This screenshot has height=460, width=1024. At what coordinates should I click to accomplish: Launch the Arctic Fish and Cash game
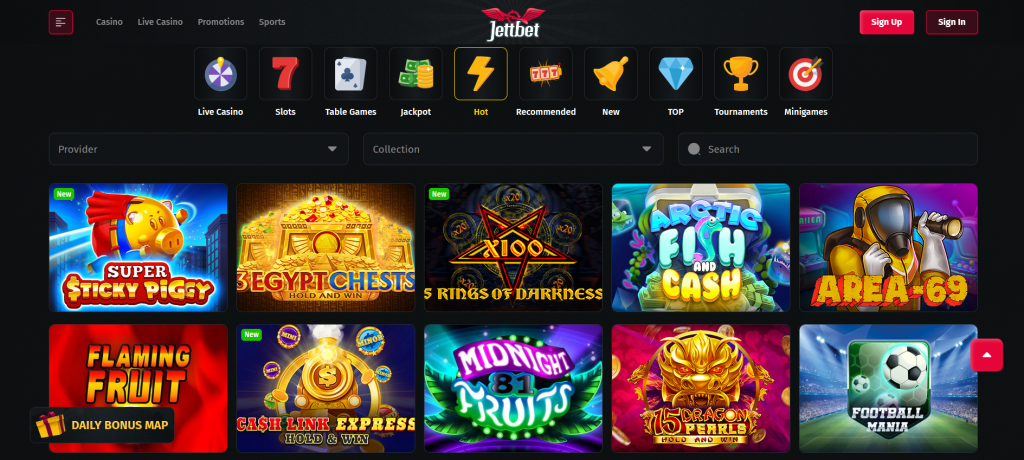[701, 248]
